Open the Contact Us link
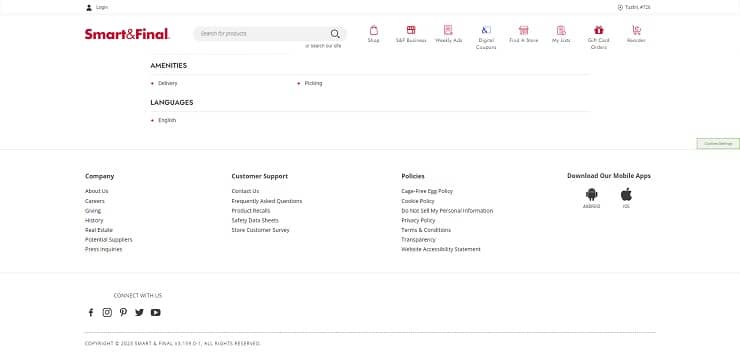 click(x=245, y=191)
